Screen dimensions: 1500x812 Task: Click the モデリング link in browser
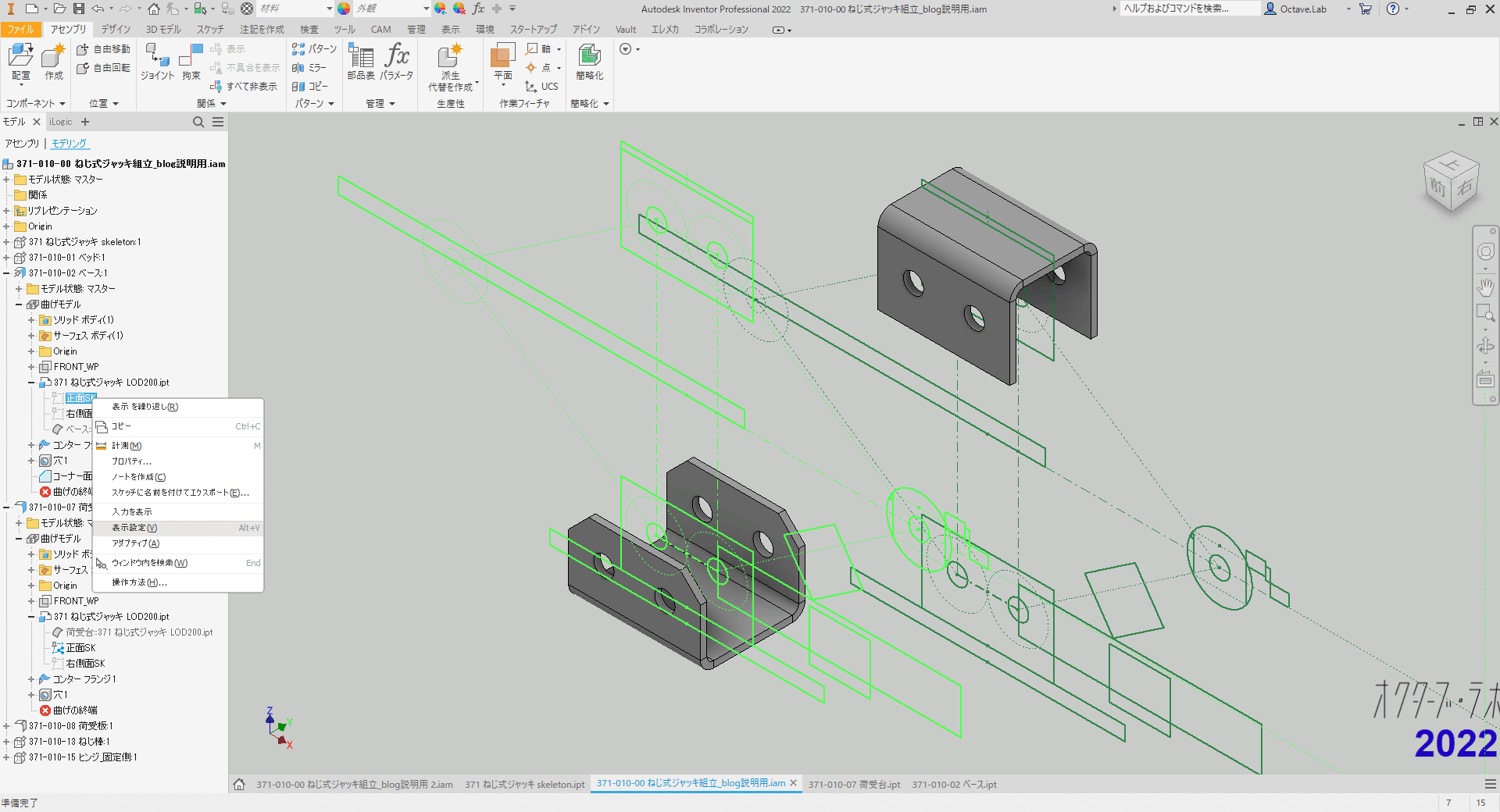[x=70, y=144]
